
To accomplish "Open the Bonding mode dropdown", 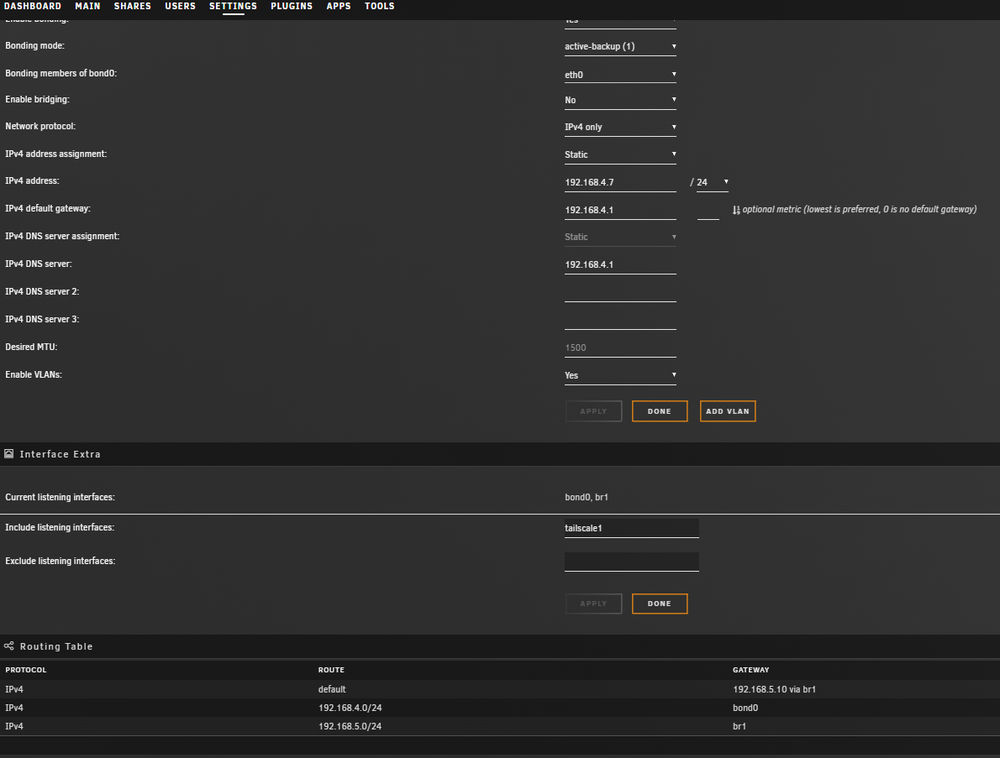I will click(620, 47).
